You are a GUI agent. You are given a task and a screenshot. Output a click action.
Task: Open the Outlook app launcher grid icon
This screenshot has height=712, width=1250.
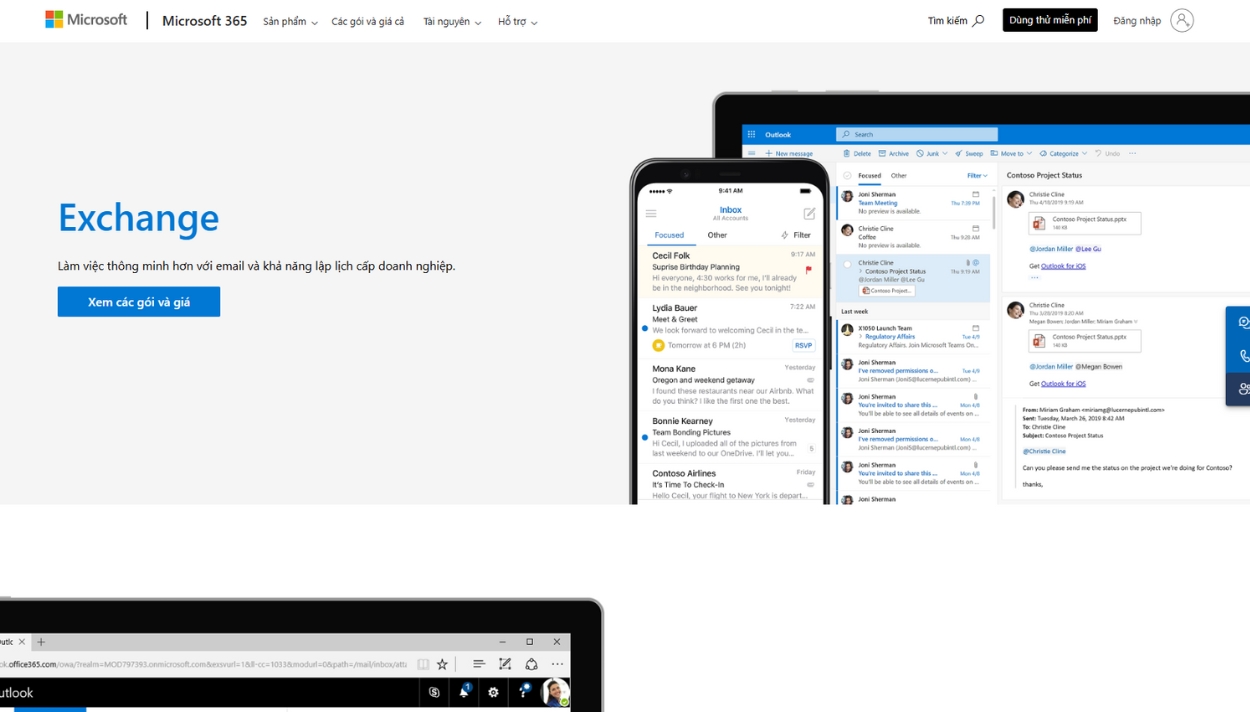pyautogui.click(x=749, y=133)
